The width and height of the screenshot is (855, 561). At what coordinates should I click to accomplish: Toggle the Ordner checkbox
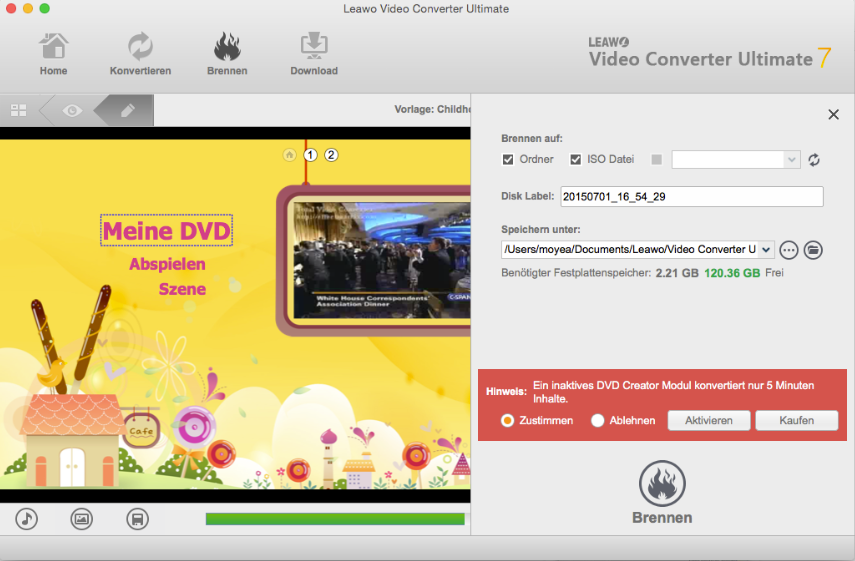tap(508, 160)
